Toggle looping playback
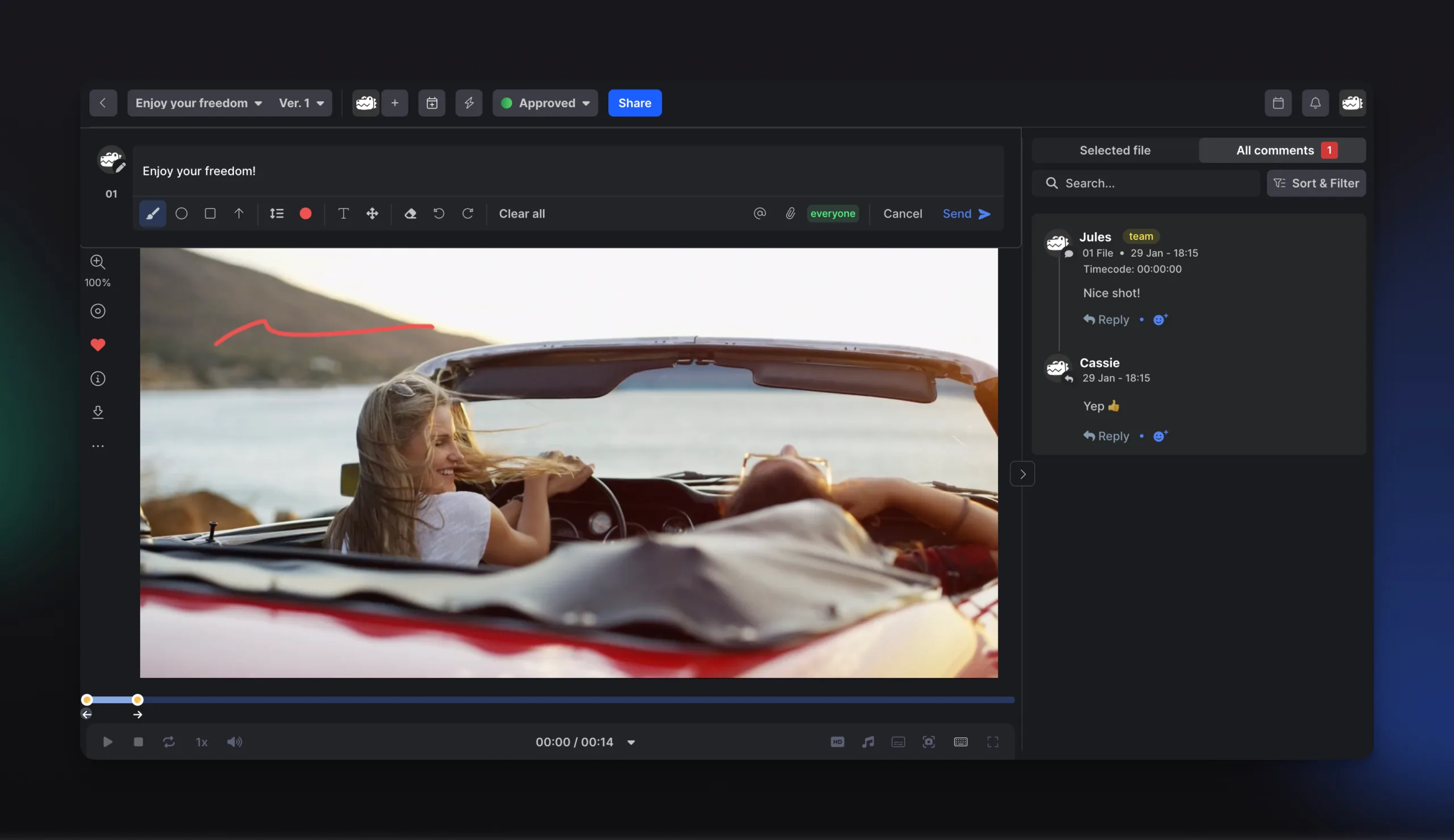 [x=169, y=741]
